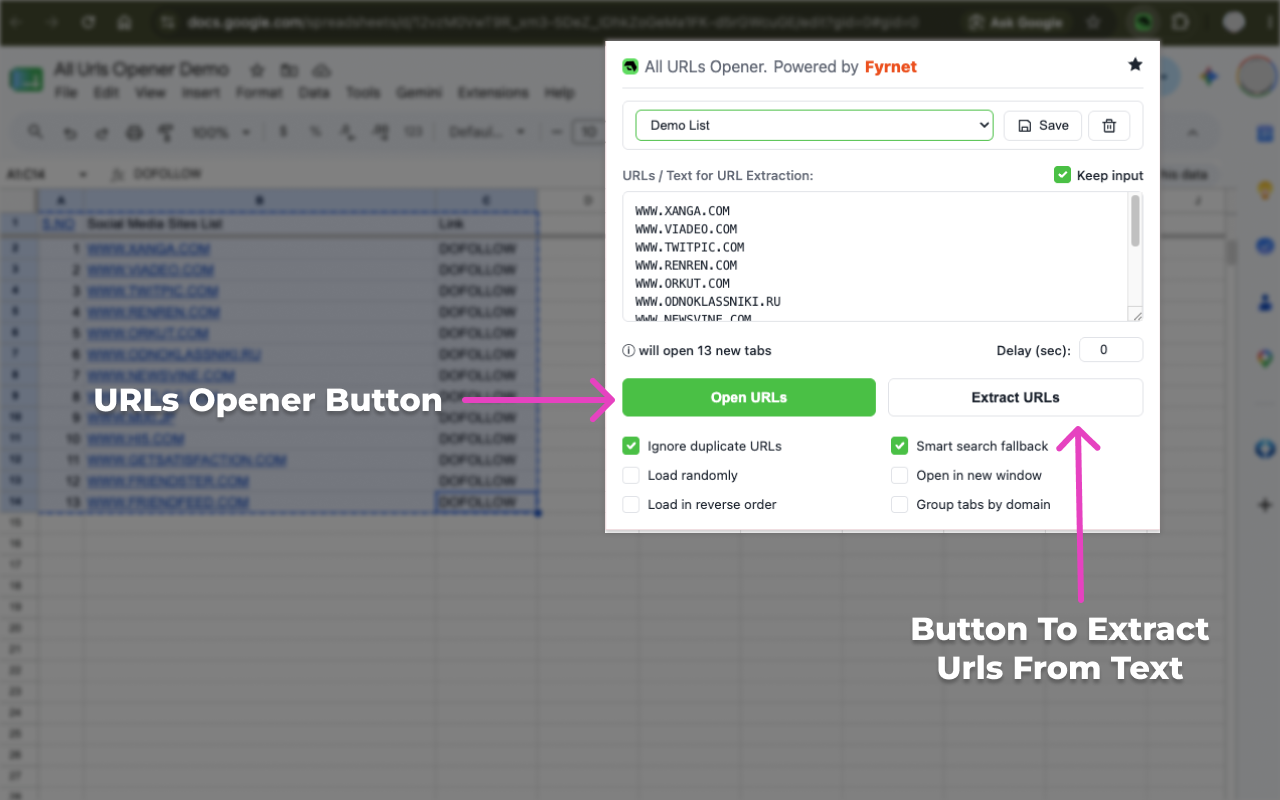This screenshot has height=800, width=1280.
Task: Click the undo arrow in Sheets toolbar
Action: point(69,132)
